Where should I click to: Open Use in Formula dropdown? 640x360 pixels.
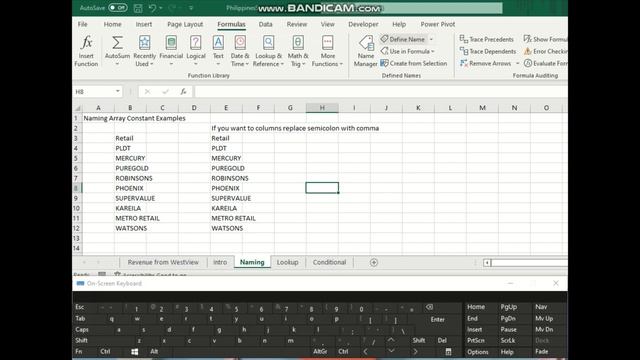click(x=408, y=51)
